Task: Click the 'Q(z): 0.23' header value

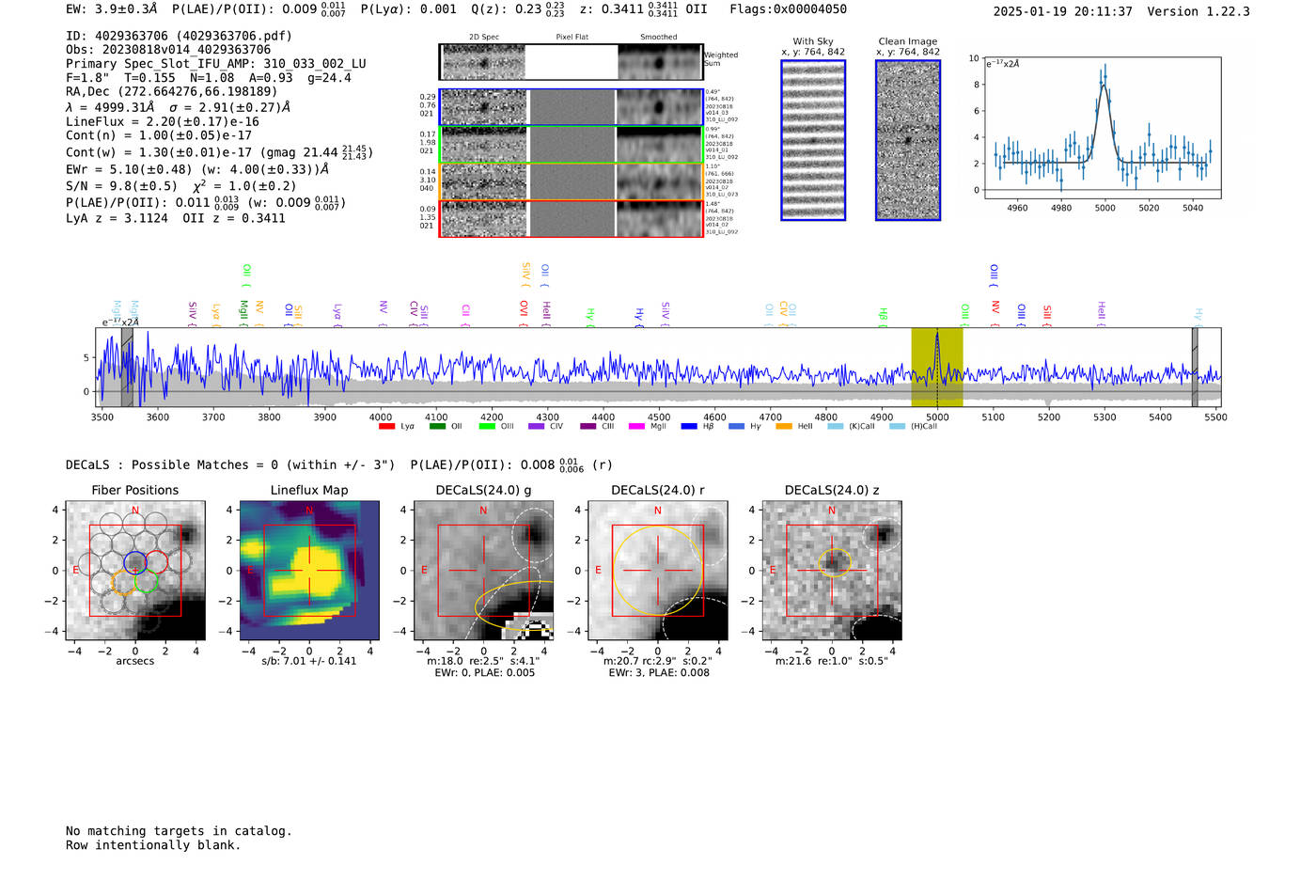Action: coord(506,9)
